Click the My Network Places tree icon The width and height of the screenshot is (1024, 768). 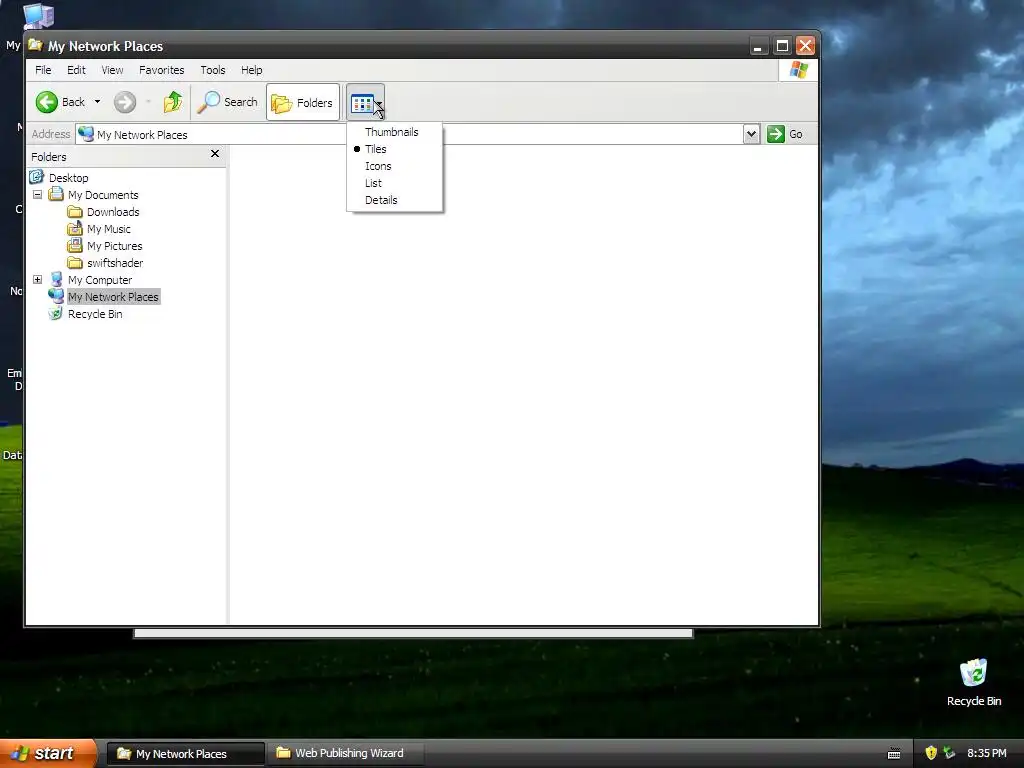56,296
